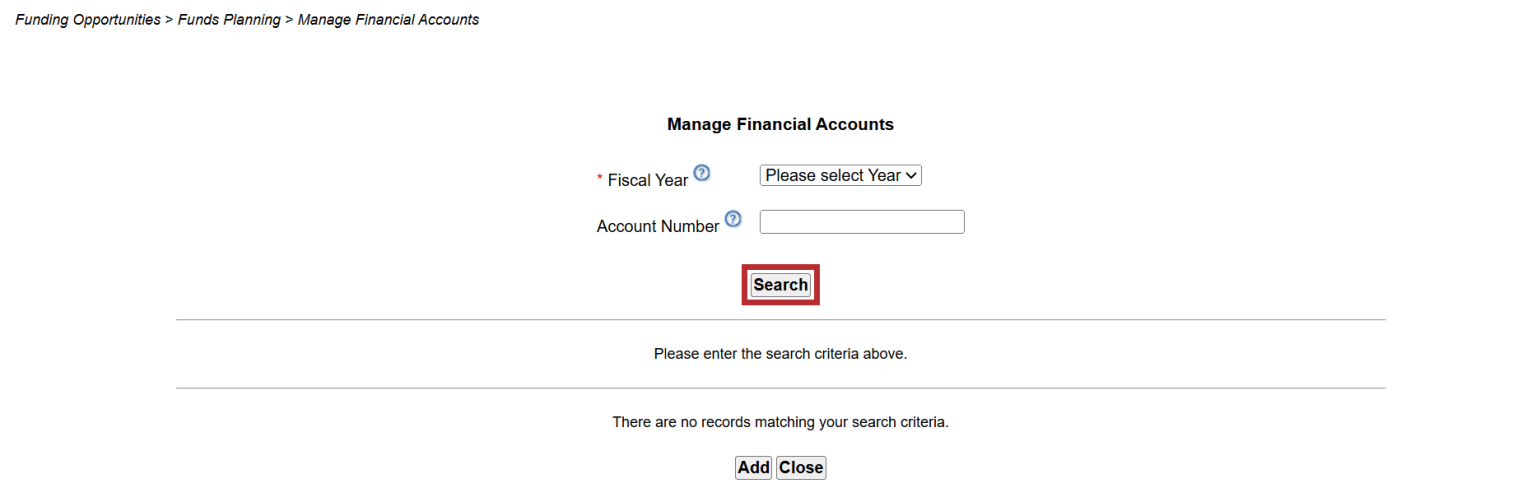
Task: Click the separator after Funding Opportunities
Action: coord(169,20)
